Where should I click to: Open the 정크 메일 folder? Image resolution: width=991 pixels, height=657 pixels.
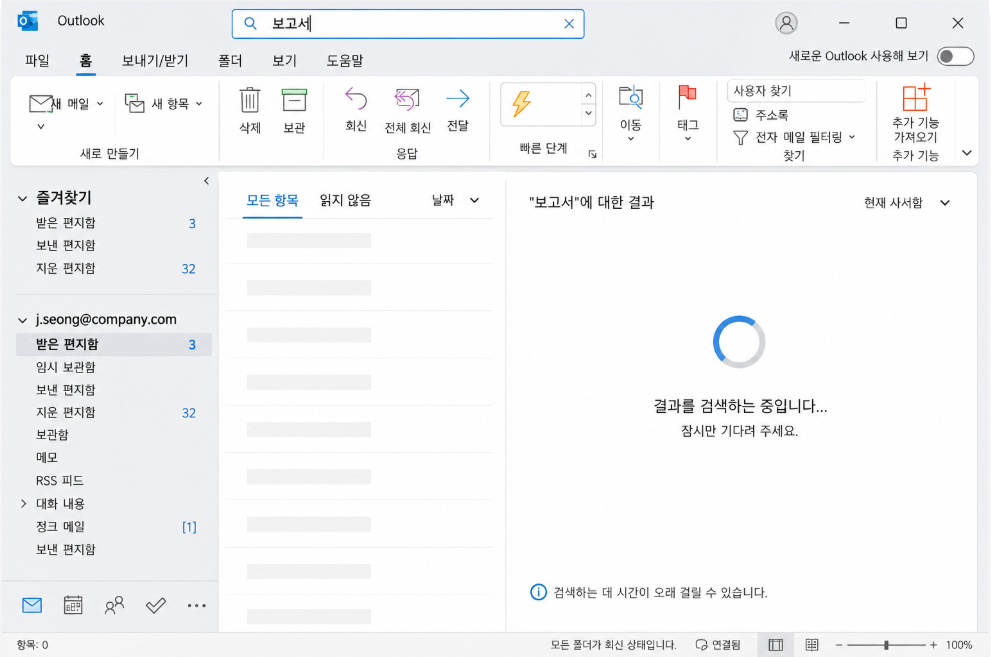coord(61,526)
